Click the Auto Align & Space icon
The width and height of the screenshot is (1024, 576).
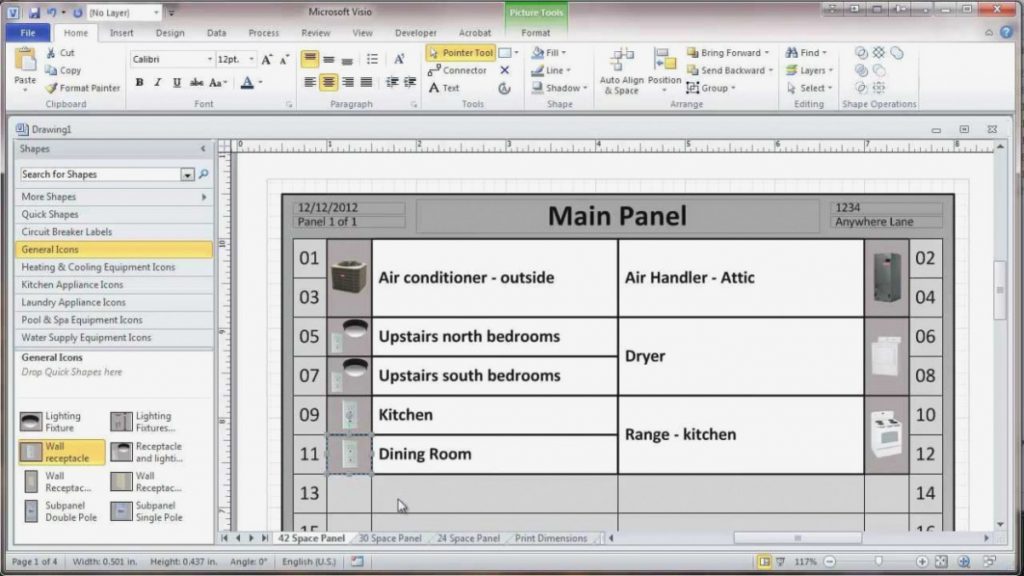[621, 64]
